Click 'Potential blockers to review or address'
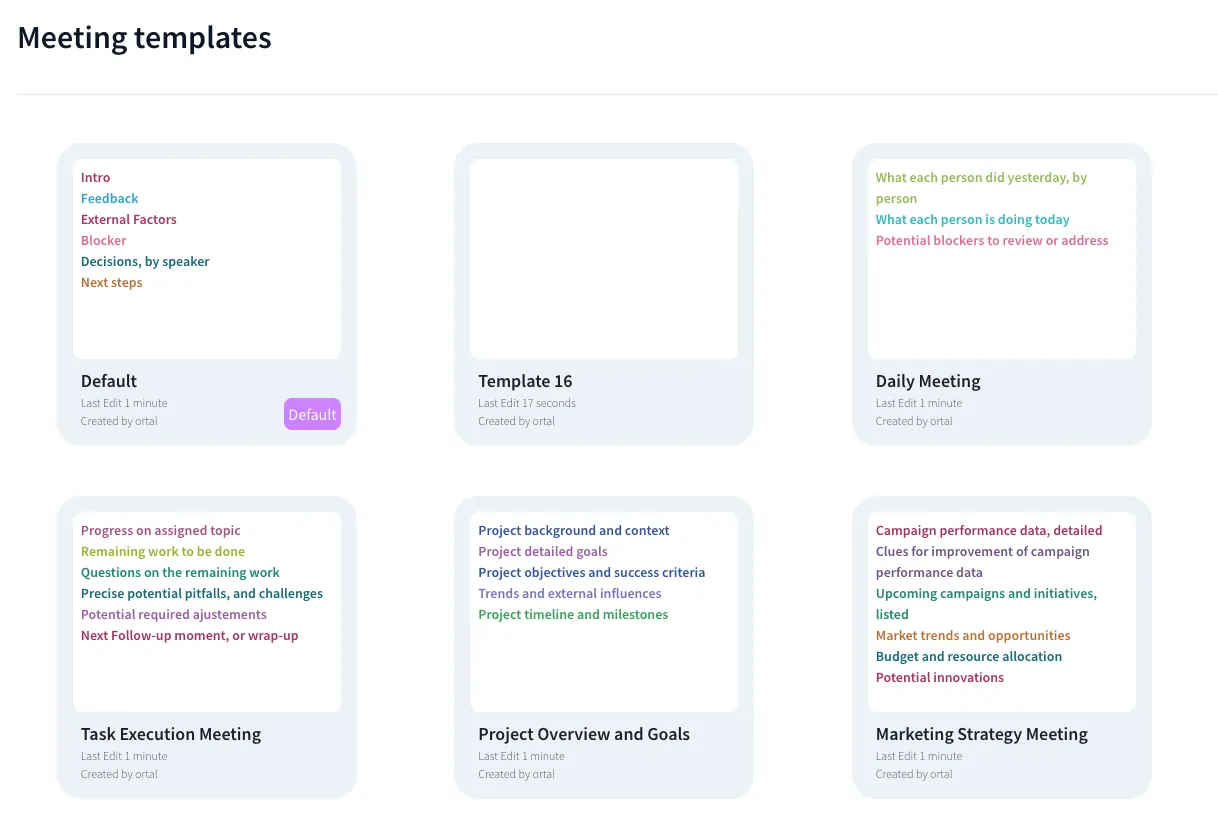Screen dimensions: 1218x813 click(992, 241)
